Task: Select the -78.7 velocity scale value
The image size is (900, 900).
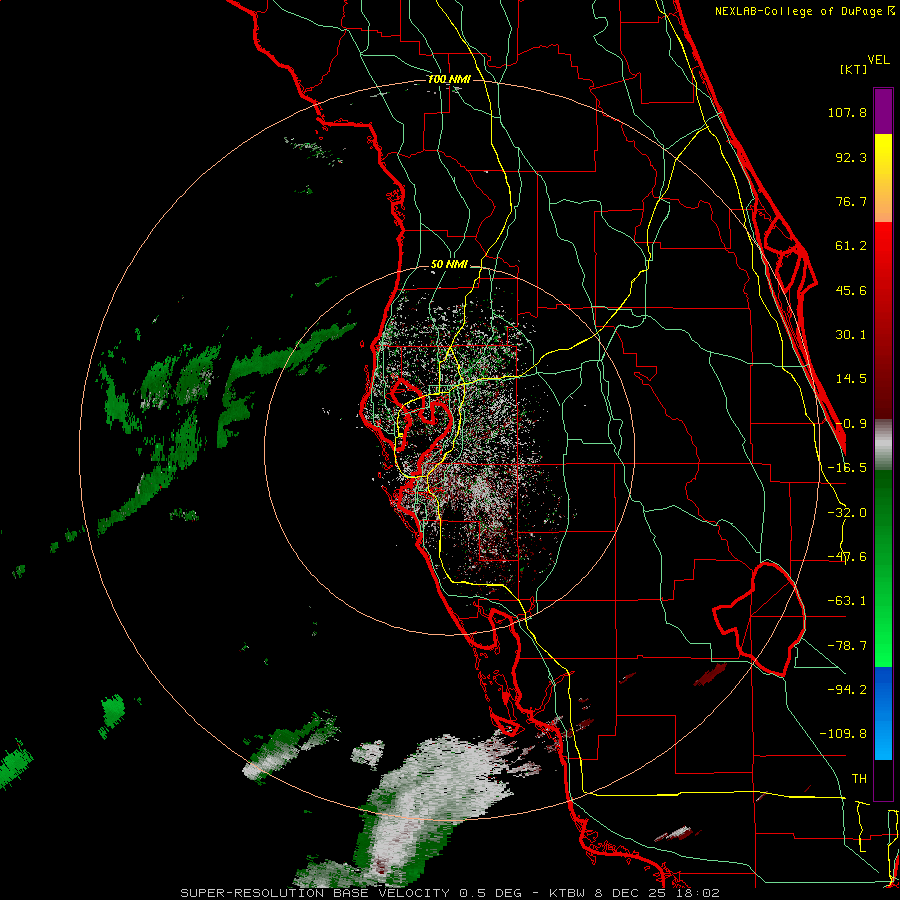Action: [x=847, y=646]
